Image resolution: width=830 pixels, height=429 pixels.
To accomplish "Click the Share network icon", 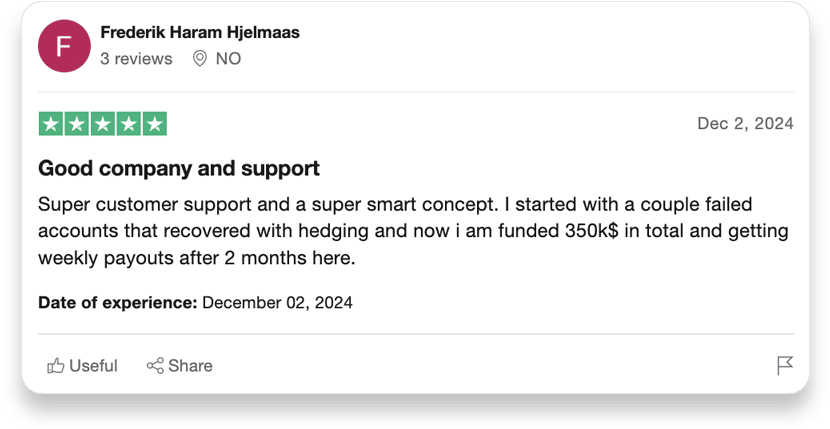I will click(x=155, y=365).
